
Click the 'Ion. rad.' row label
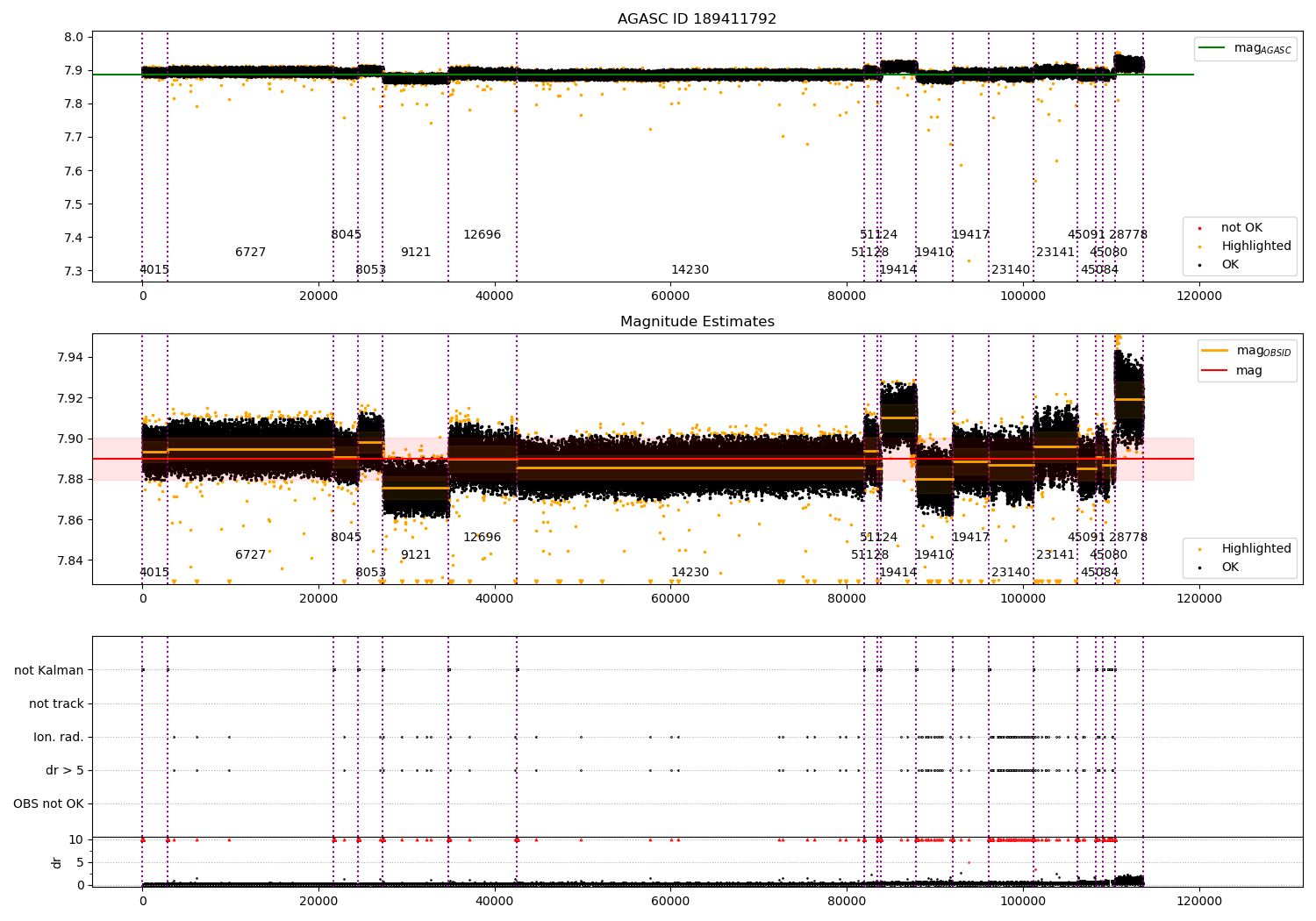(x=59, y=738)
